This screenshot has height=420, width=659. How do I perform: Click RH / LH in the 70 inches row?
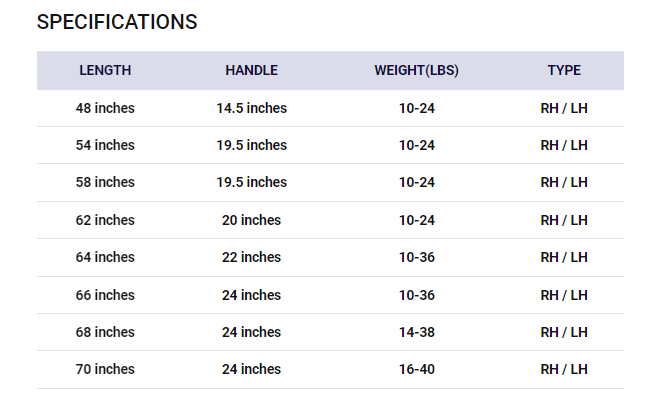pyautogui.click(x=564, y=369)
